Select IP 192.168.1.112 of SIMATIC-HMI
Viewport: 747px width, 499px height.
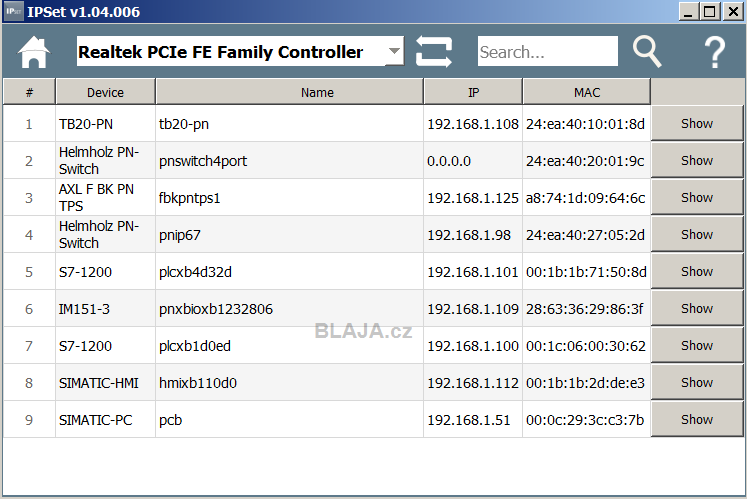[473, 383]
